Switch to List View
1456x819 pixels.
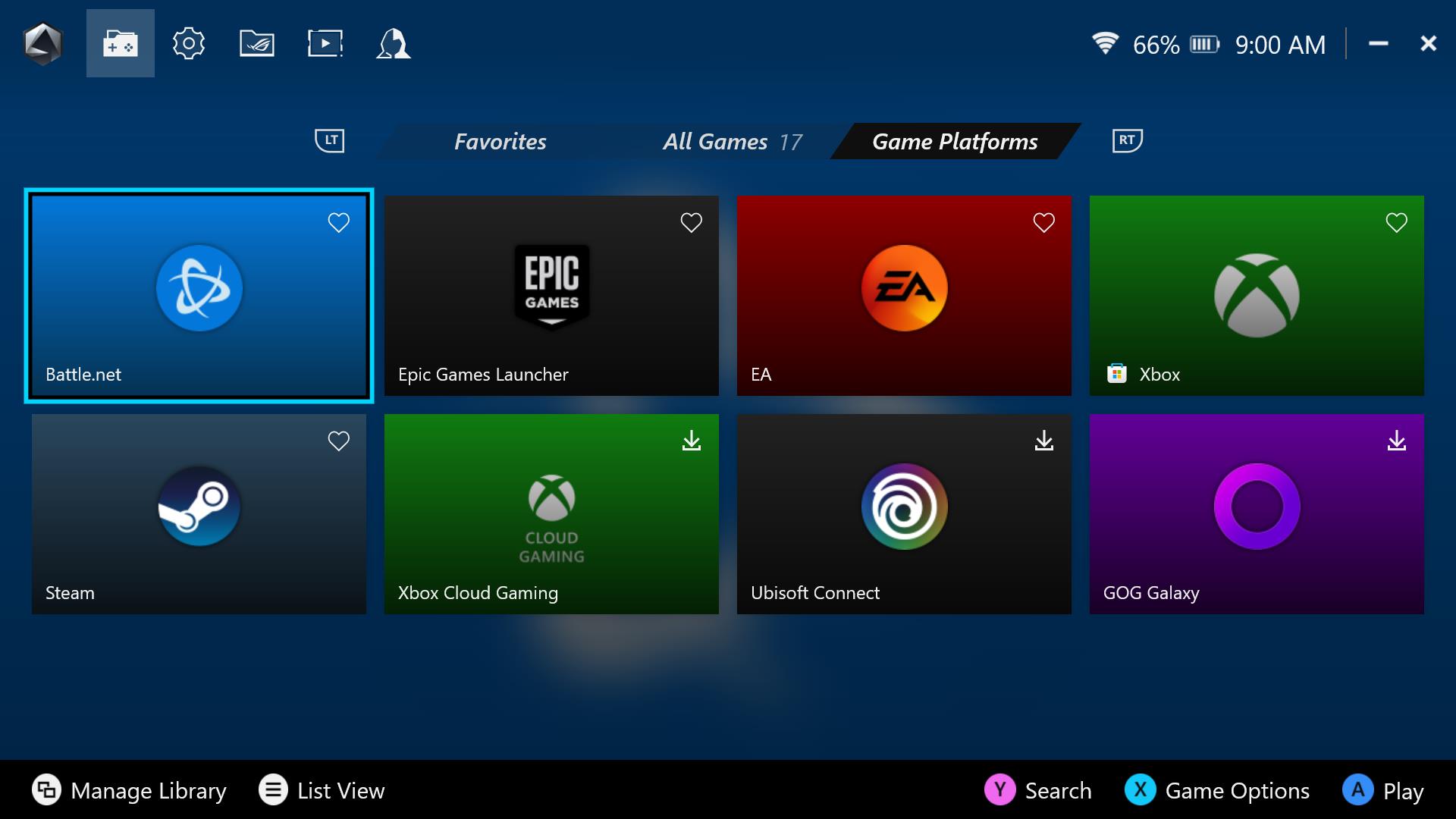click(x=322, y=790)
